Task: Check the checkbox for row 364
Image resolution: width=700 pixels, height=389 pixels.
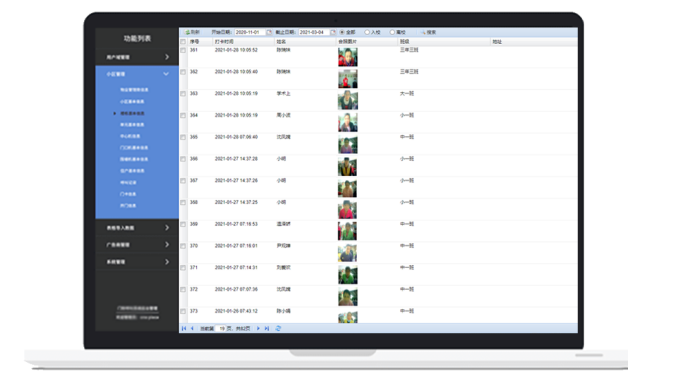Action: (x=183, y=116)
